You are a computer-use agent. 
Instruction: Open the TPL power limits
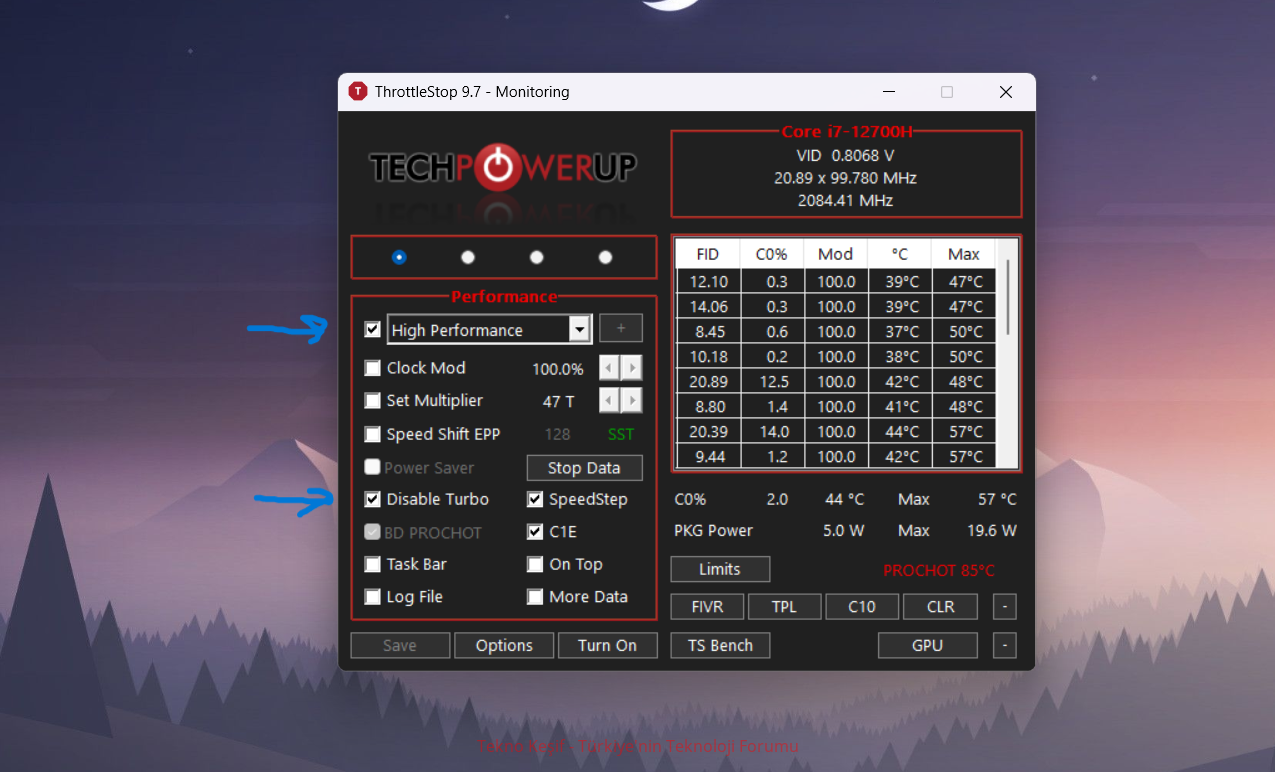coord(784,607)
